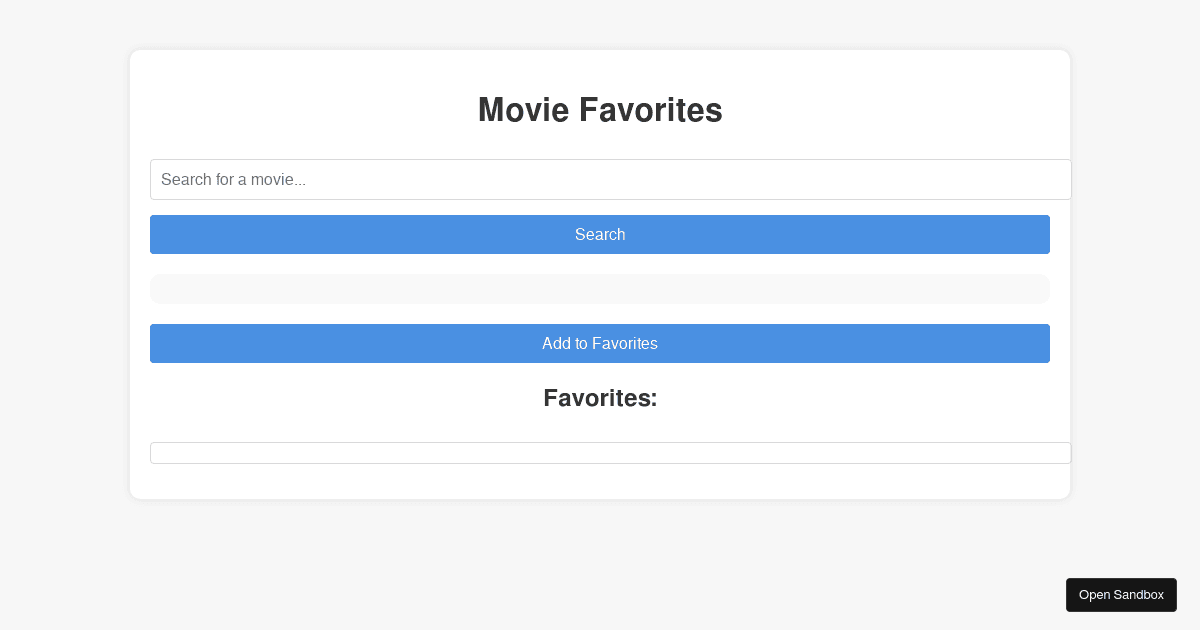Image resolution: width=1200 pixels, height=630 pixels.
Task: Select the list under the Favorites heading
Action: pyautogui.click(x=610, y=452)
